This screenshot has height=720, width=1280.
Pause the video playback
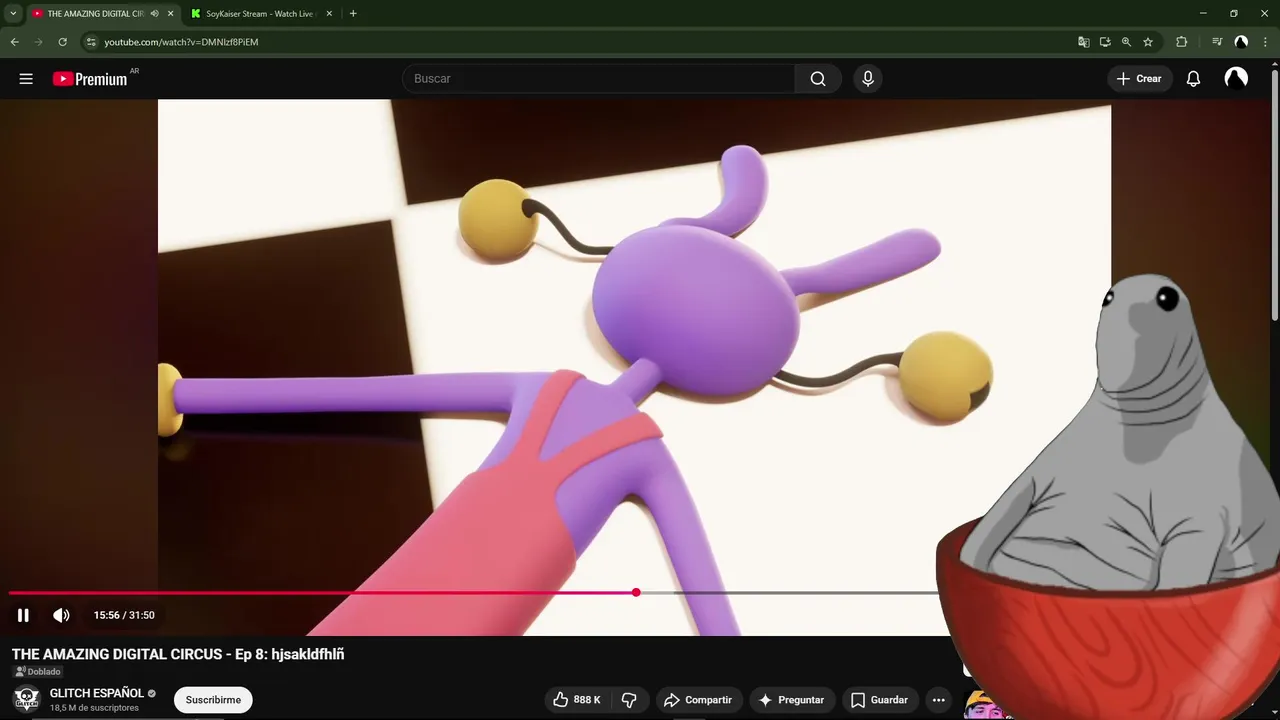pos(23,615)
